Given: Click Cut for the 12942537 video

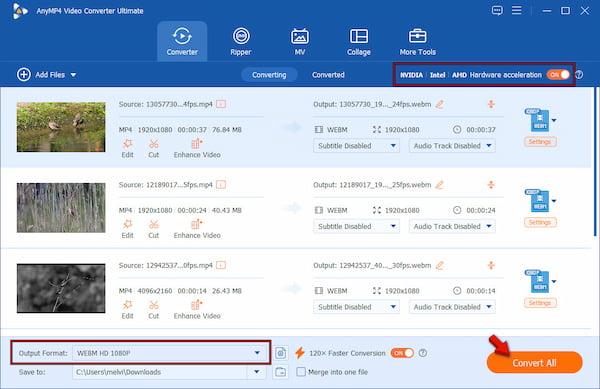Looking at the screenshot, I should pos(153,310).
